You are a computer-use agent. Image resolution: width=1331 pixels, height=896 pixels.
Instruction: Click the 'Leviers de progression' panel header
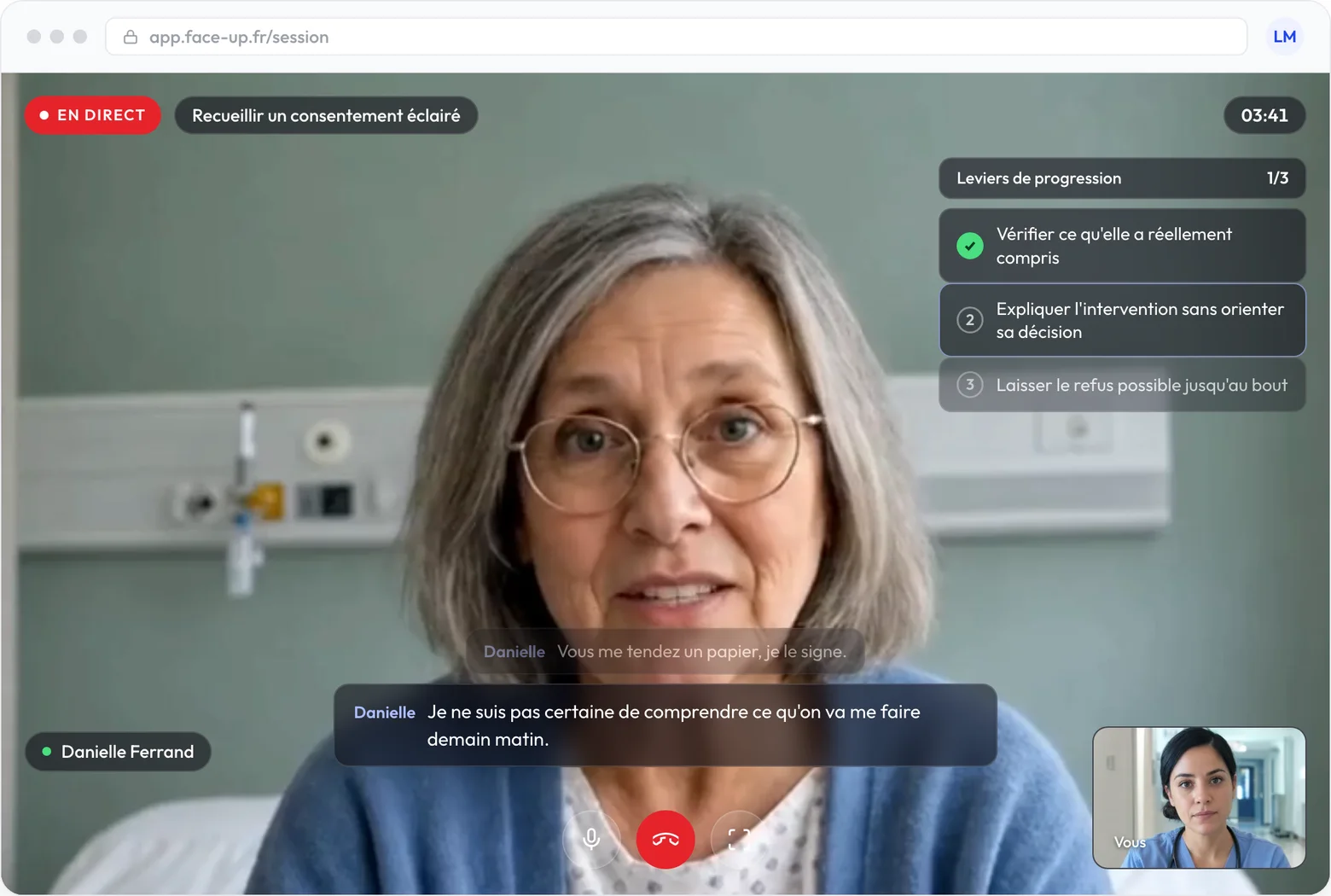[1122, 178]
